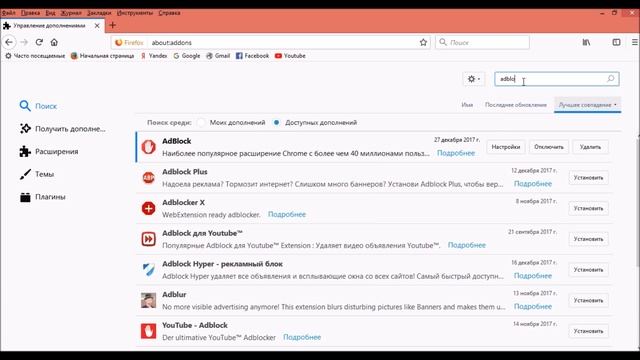Install Adblock Hyper
The image size is (640, 360).
[588, 269]
